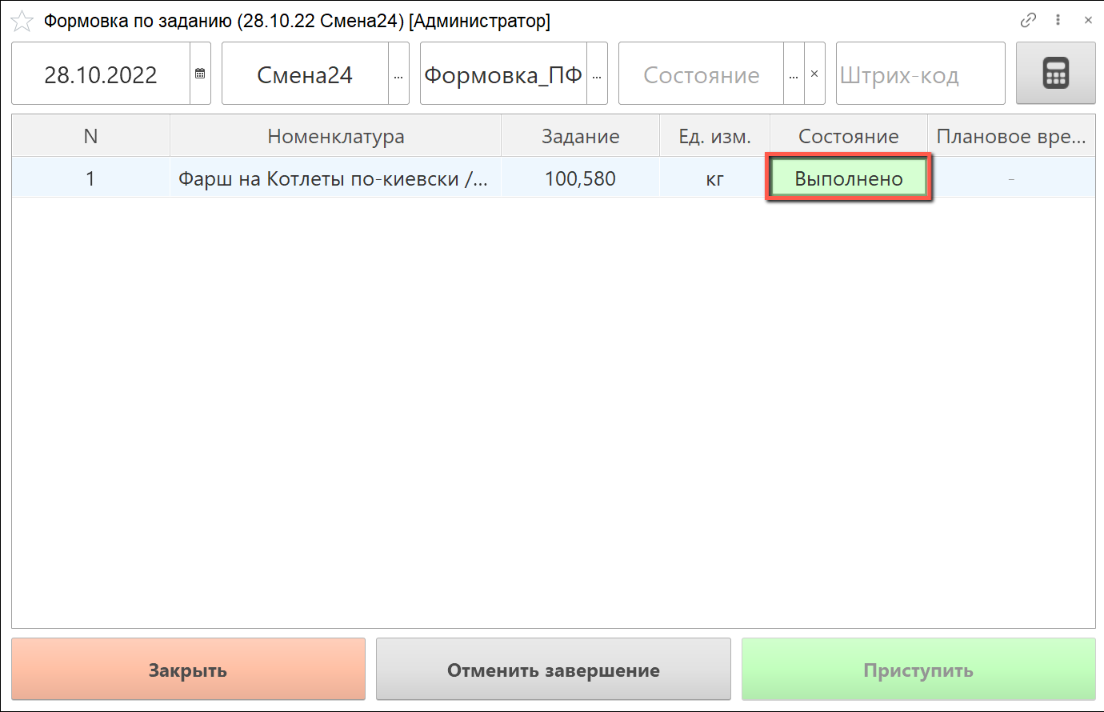This screenshot has width=1104, height=712.
Task: Open selection list for Состояние filter field
Action: (x=794, y=74)
